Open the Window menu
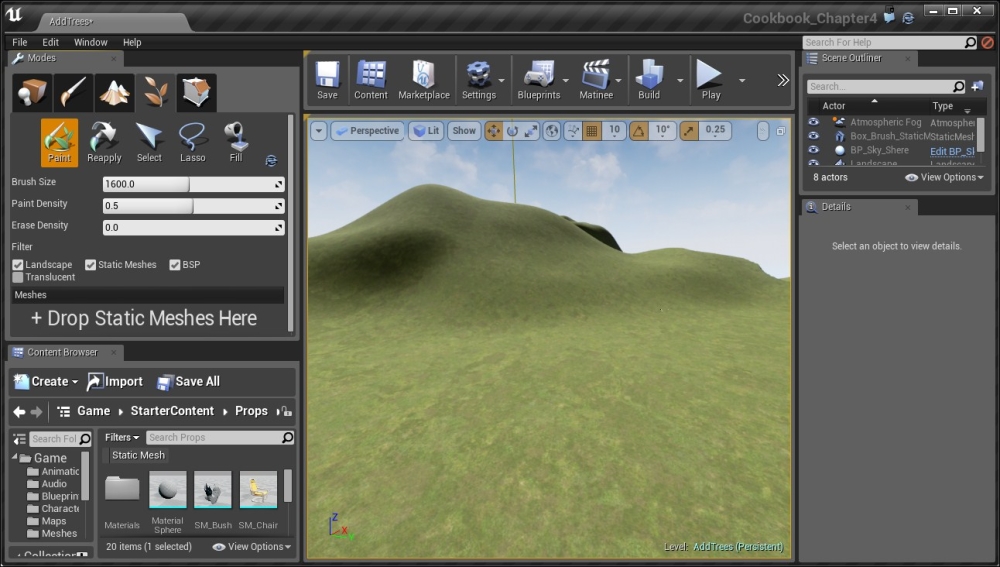 pyautogui.click(x=91, y=42)
